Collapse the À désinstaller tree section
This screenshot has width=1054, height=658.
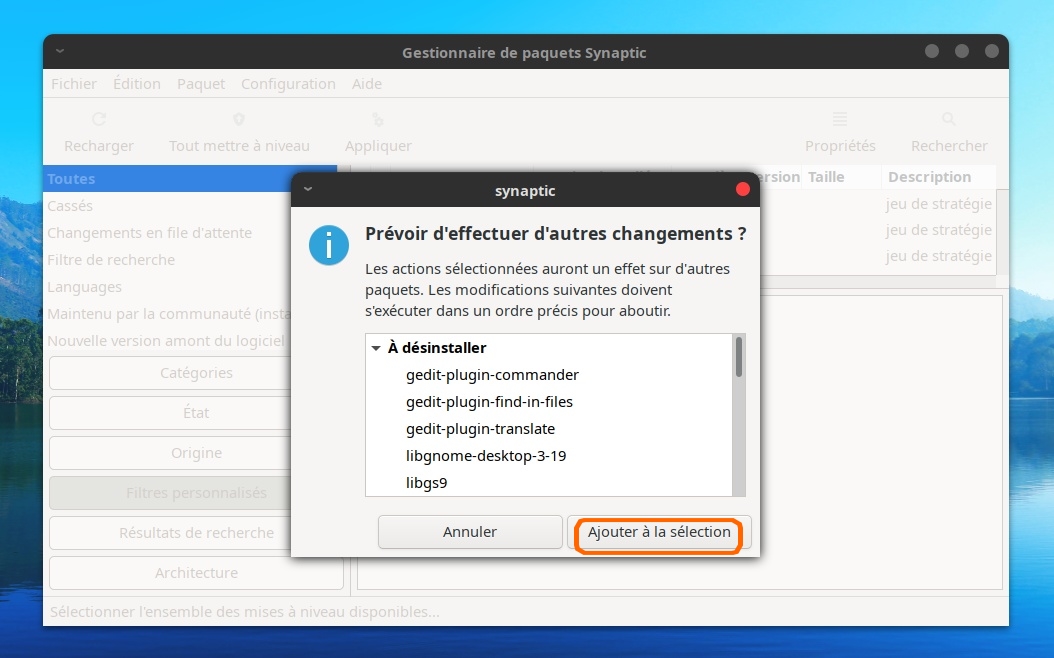pyautogui.click(x=376, y=349)
